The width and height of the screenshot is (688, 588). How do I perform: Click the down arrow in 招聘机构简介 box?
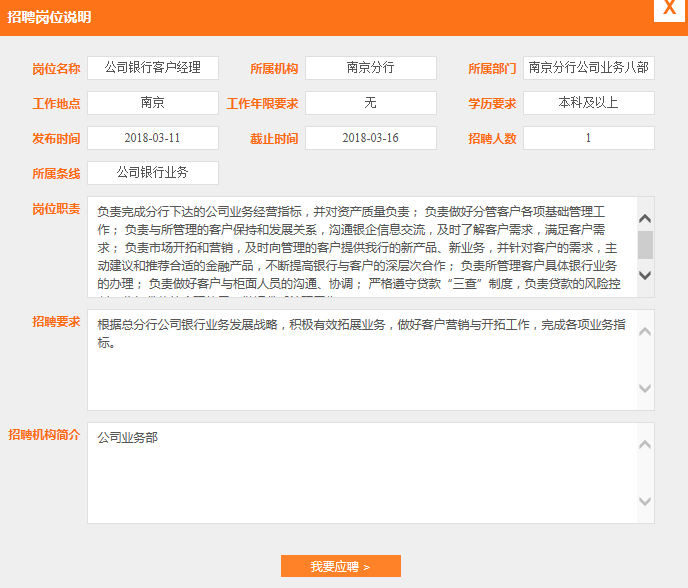point(645,502)
